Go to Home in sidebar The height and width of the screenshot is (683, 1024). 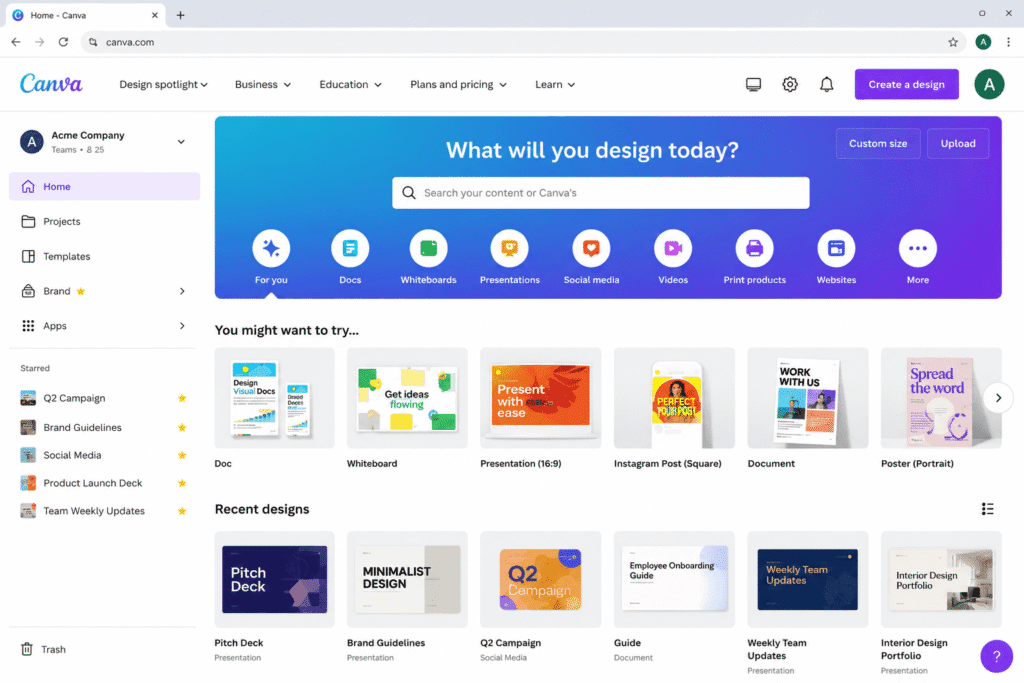104,186
